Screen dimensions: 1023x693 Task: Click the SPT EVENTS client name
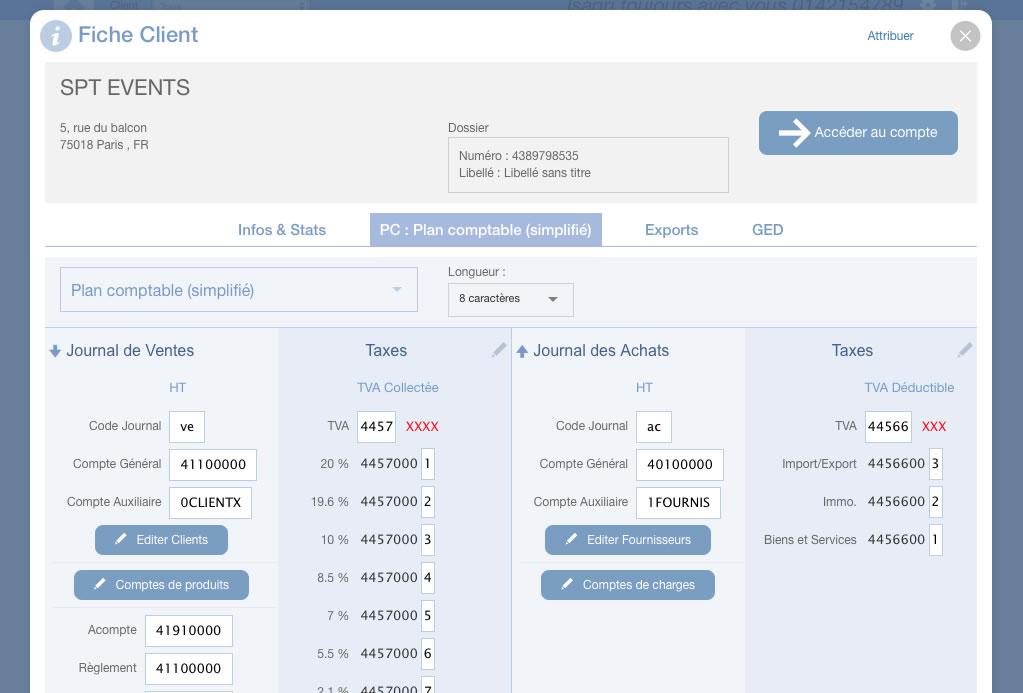125,87
